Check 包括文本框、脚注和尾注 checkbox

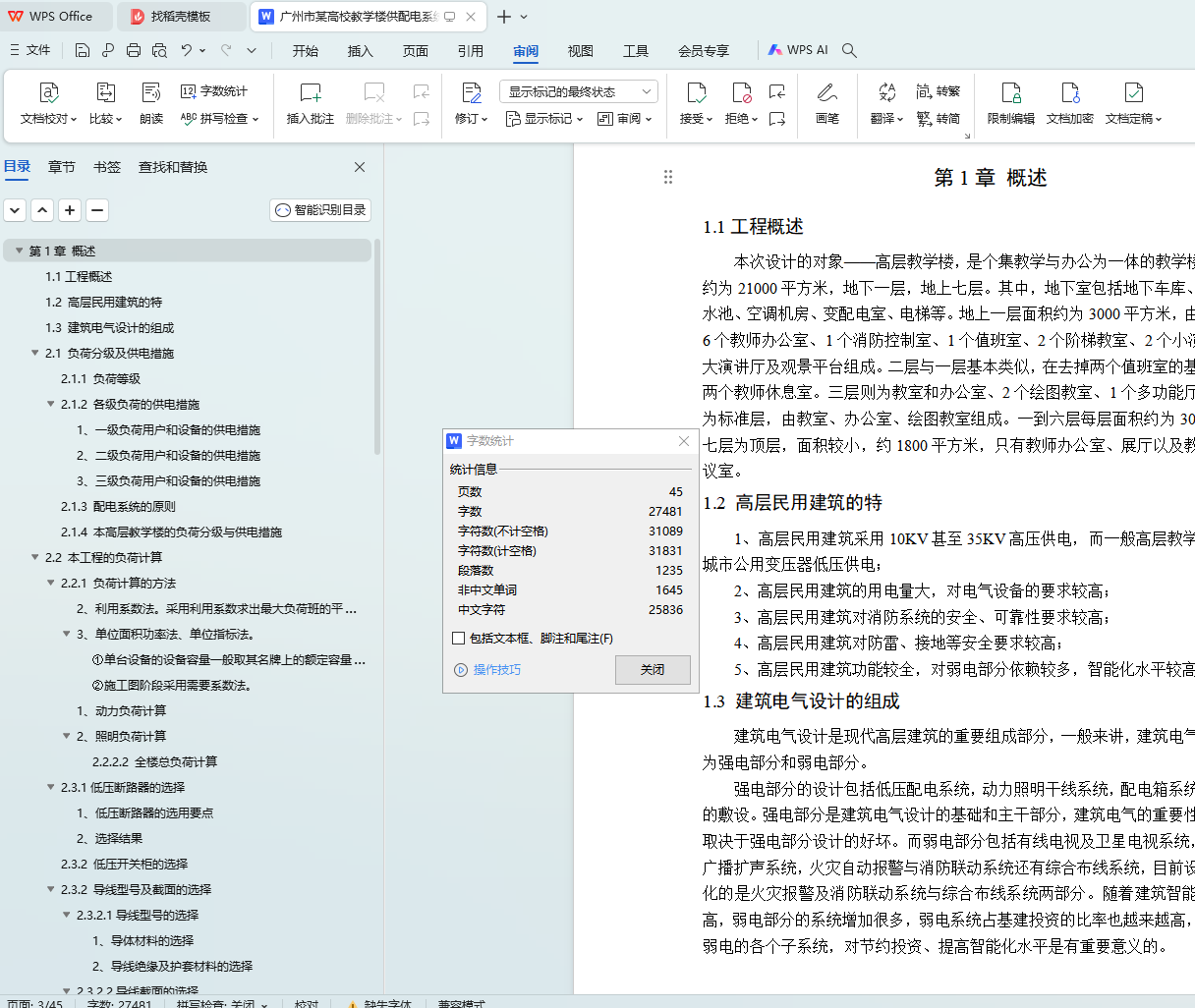point(459,639)
